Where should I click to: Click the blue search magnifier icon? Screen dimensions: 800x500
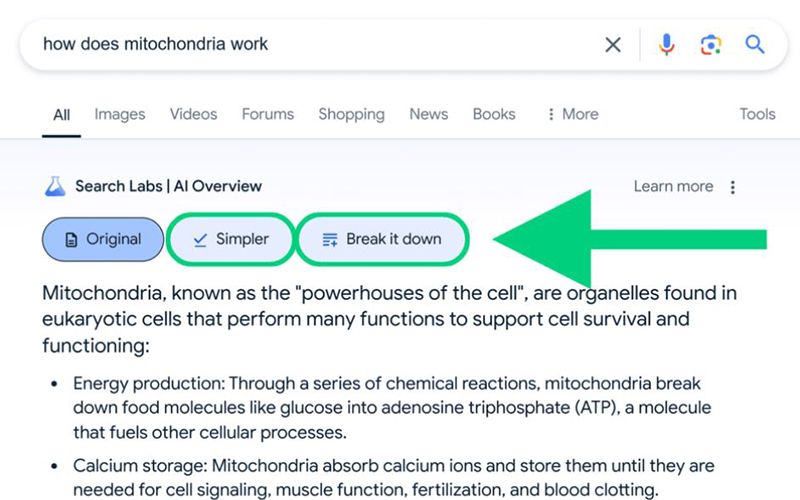click(x=755, y=45)
